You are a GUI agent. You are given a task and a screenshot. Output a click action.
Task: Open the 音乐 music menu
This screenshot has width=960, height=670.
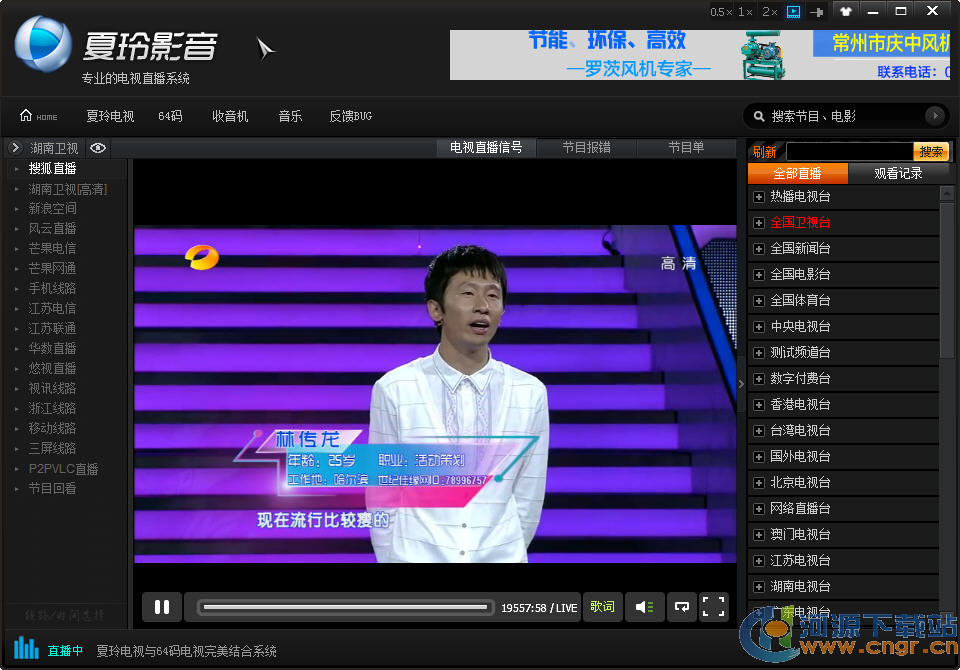click(290, 116)
